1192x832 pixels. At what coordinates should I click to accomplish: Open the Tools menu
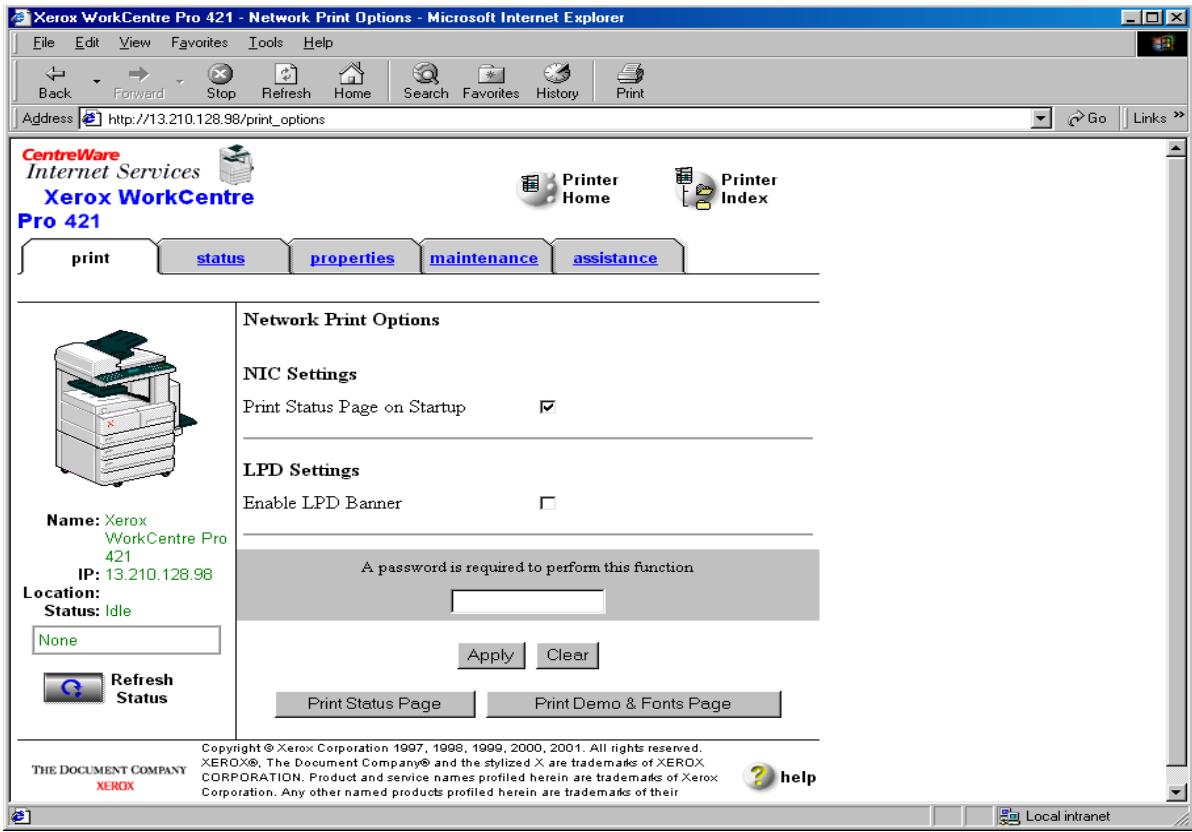[x=265, y=43]
